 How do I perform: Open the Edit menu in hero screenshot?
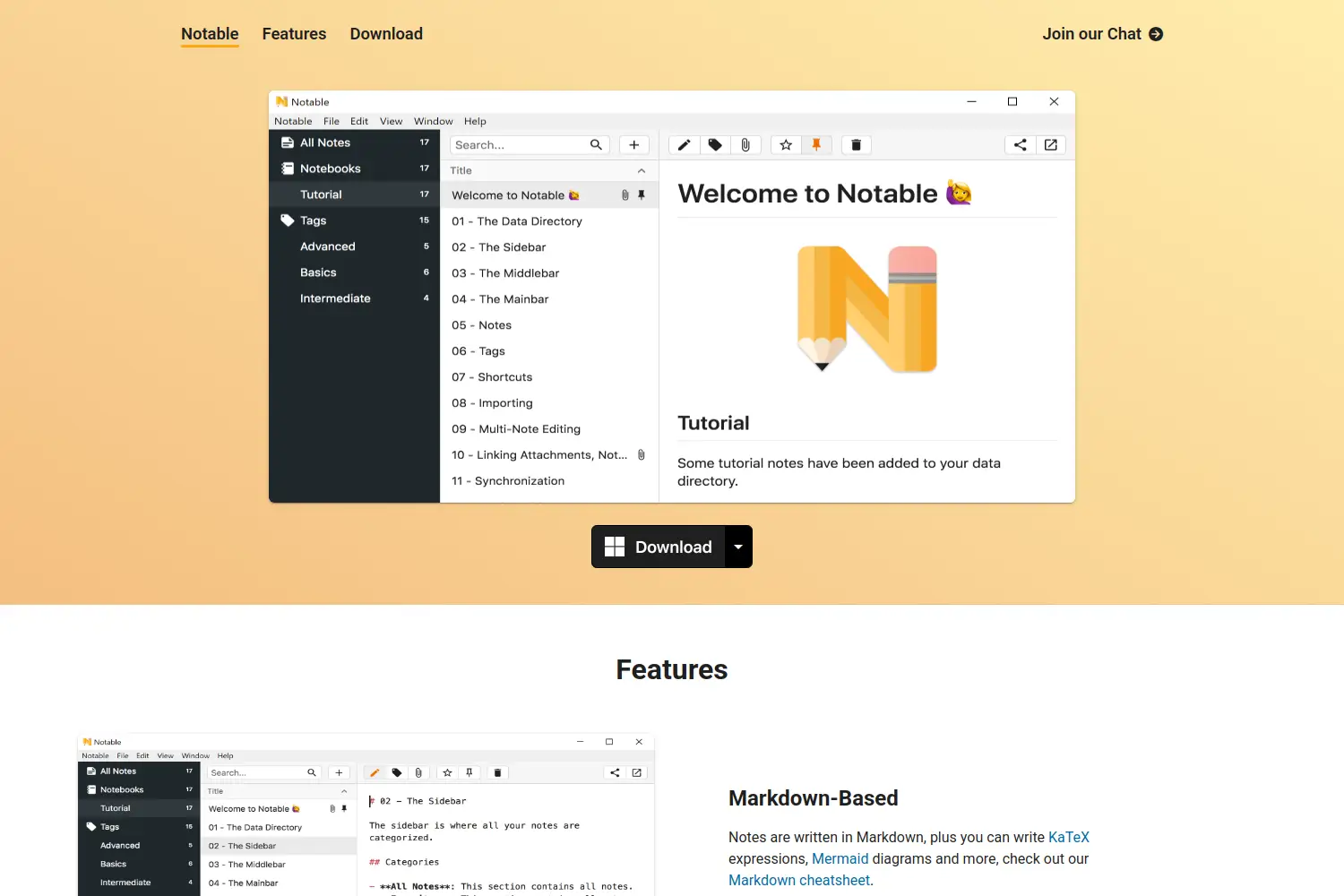[x=359, y=121]
